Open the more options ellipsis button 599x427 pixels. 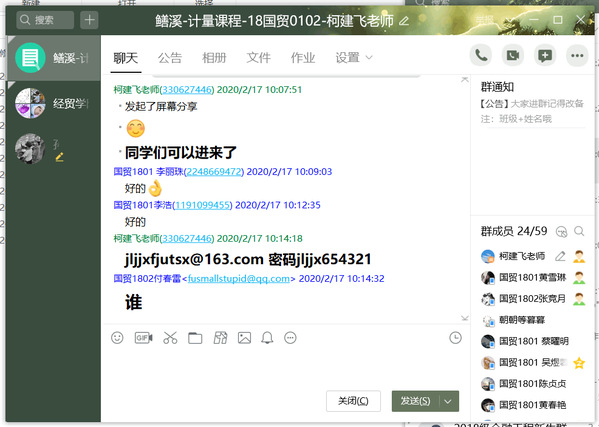tap(577, 56)
